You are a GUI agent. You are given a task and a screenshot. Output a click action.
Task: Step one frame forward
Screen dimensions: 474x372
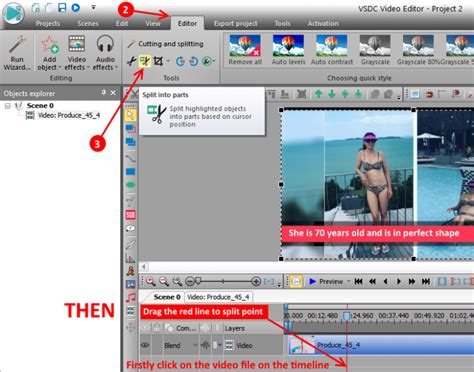[399, 281]
